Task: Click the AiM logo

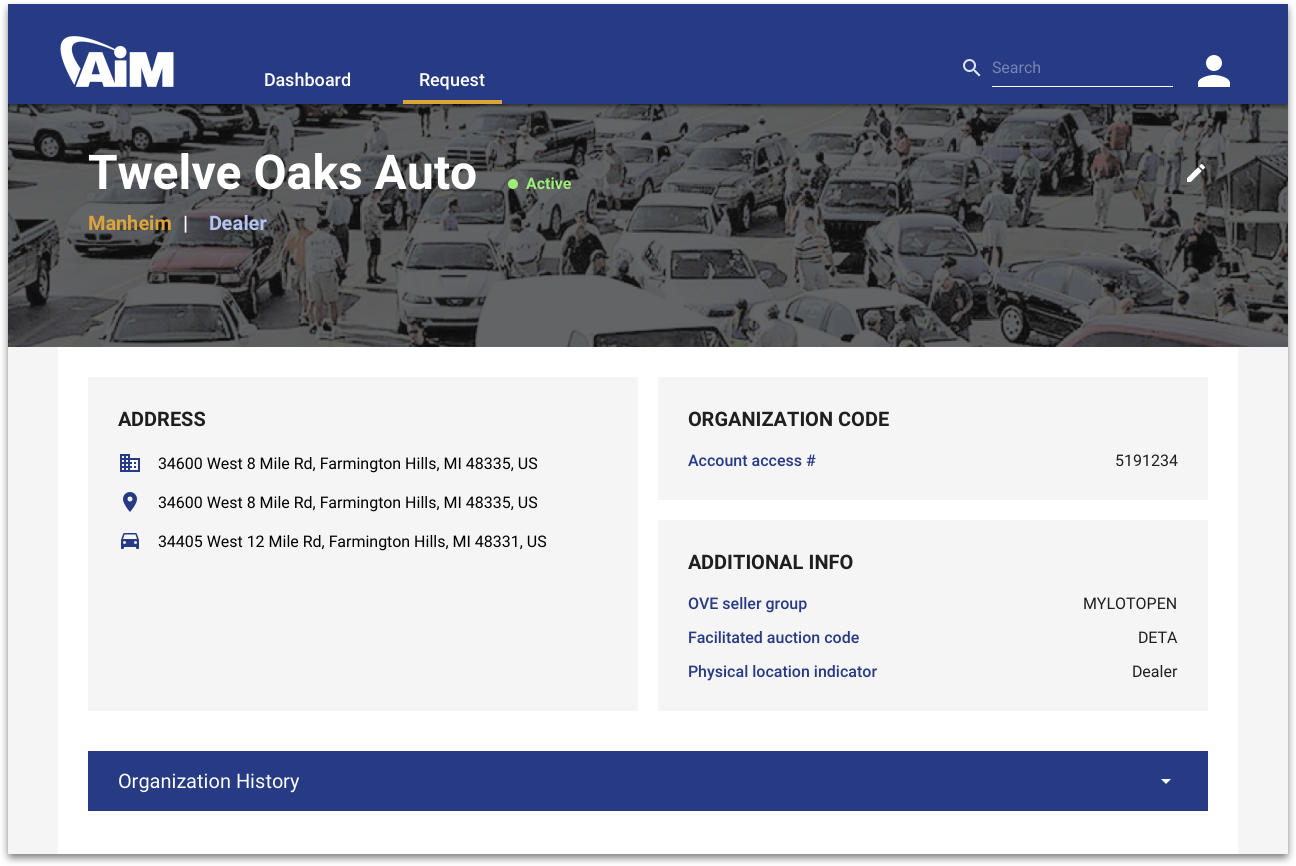Action: click(x=117, y=62)
